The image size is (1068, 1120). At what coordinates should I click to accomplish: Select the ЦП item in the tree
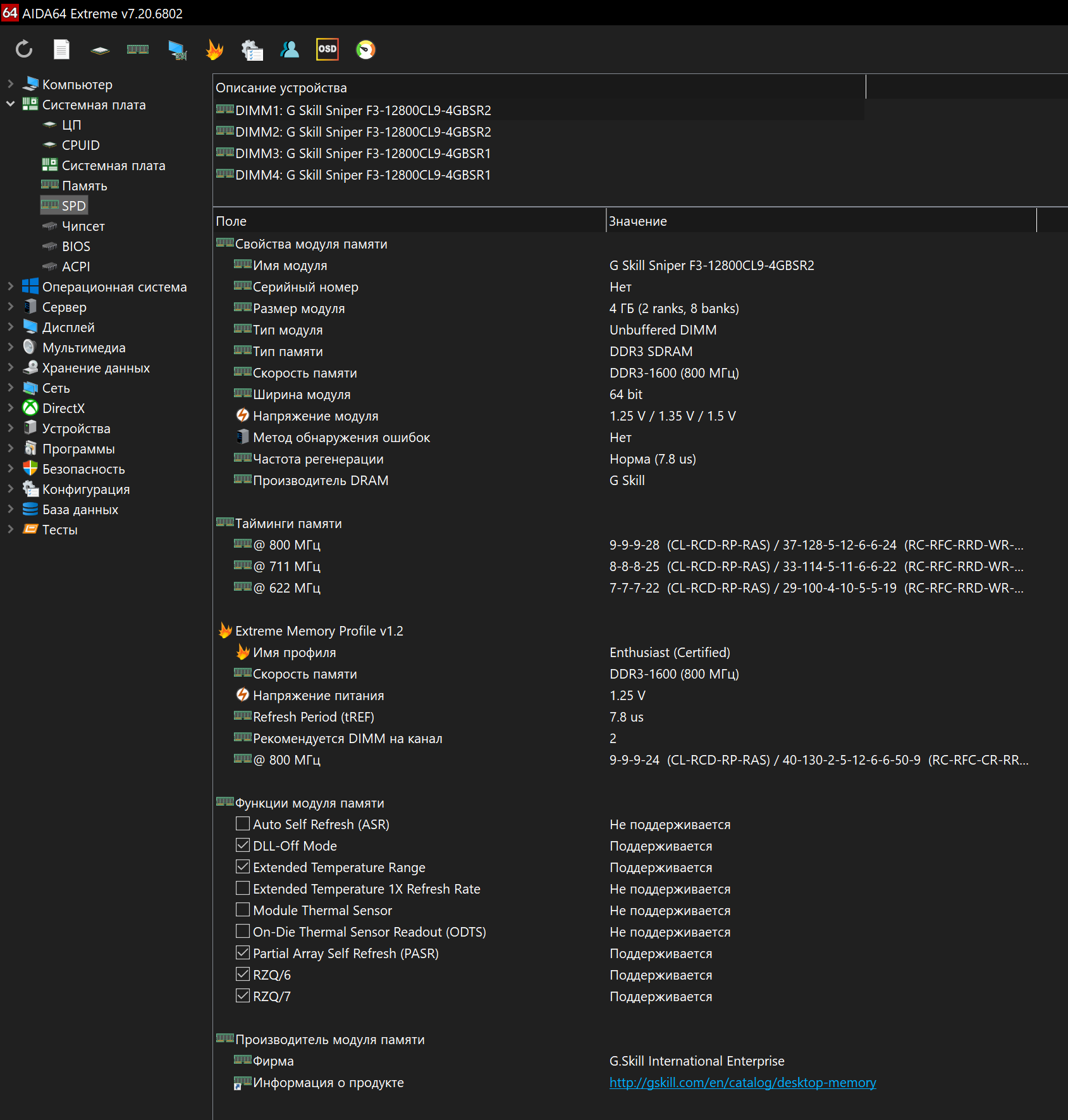(x=71, y=125)
